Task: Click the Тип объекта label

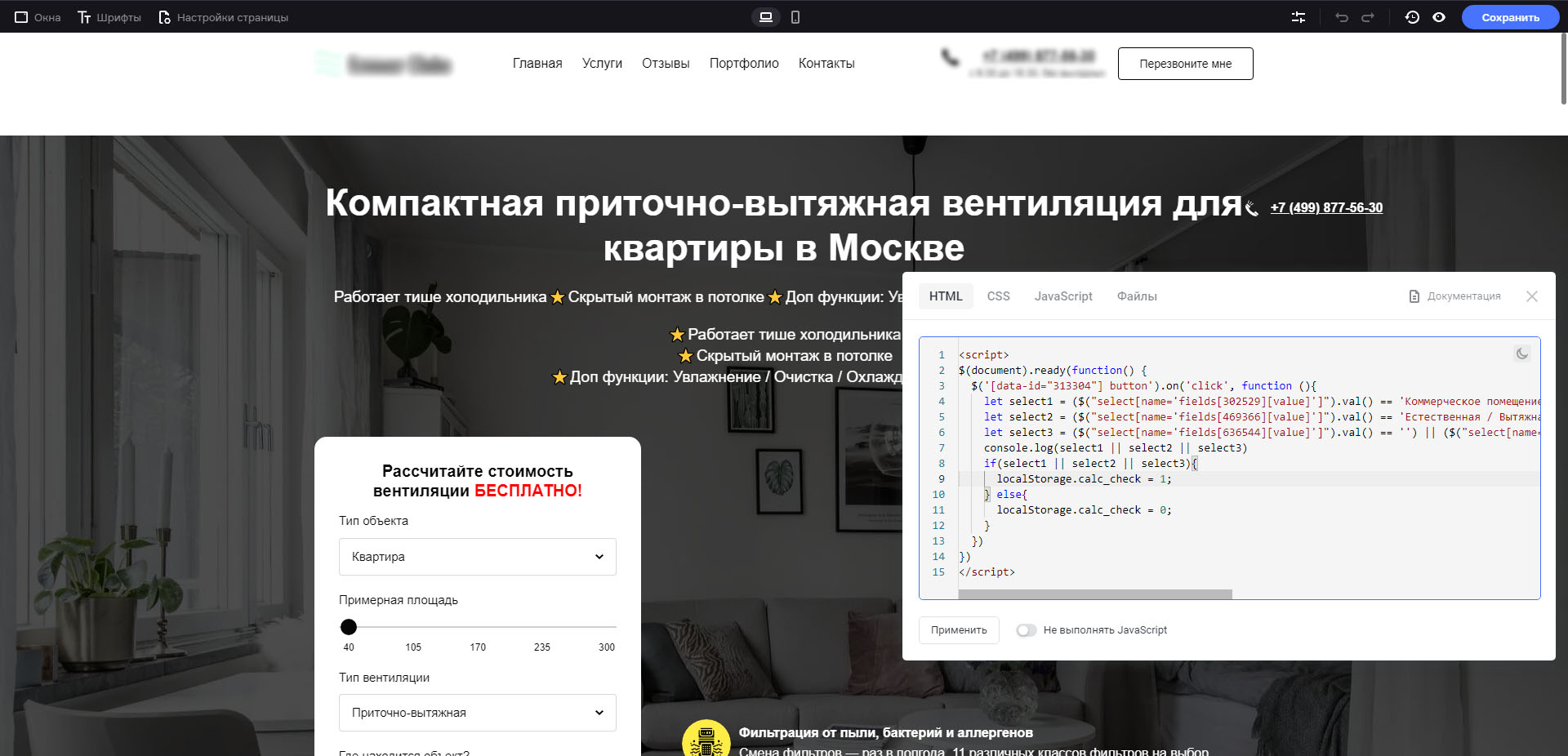Action: point(373,521)
